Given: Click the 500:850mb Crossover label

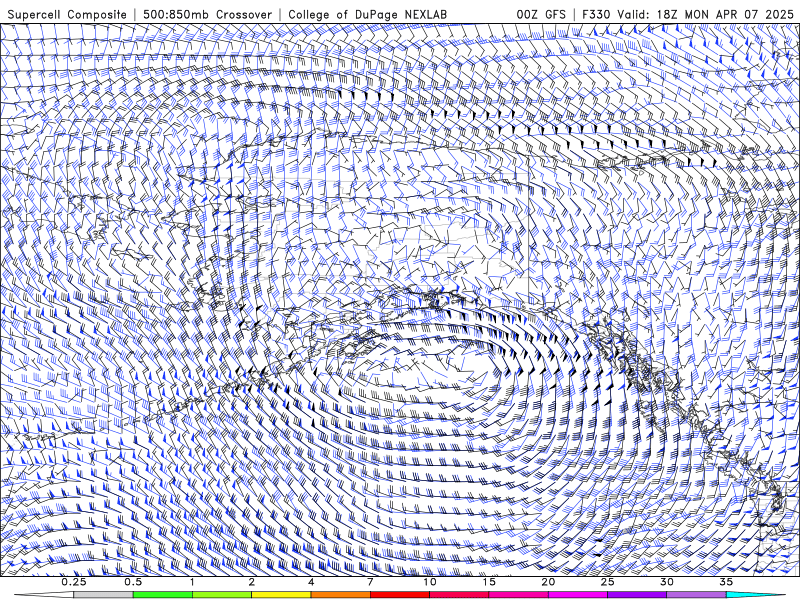Looking at the screenshot, I should pos(207,14).
